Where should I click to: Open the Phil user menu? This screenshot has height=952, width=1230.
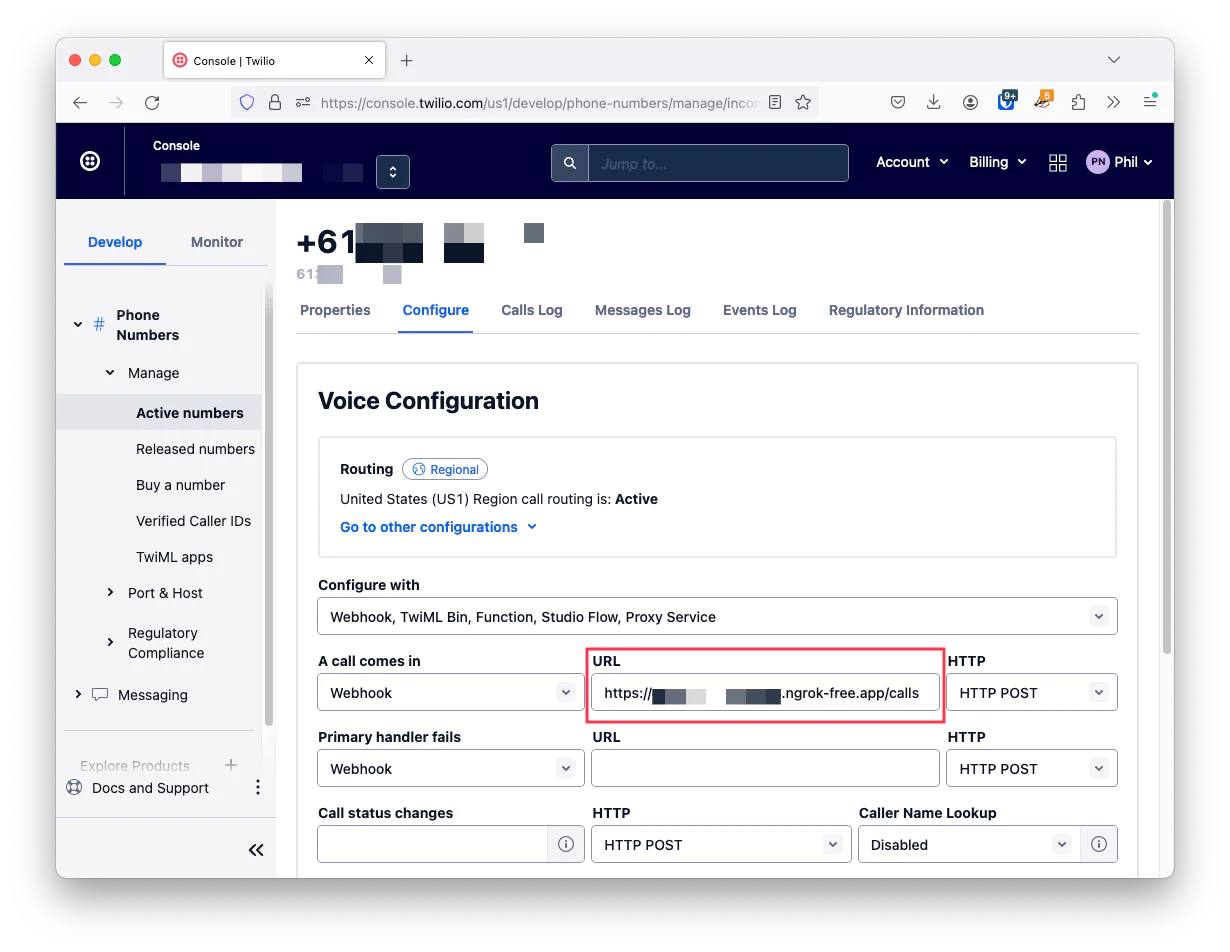[1120, 162]
